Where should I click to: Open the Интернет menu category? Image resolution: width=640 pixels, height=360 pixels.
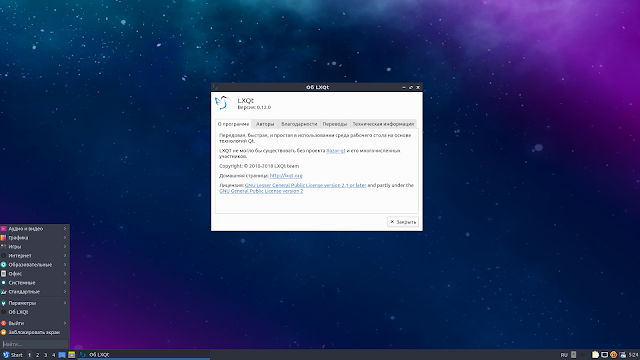35,256
